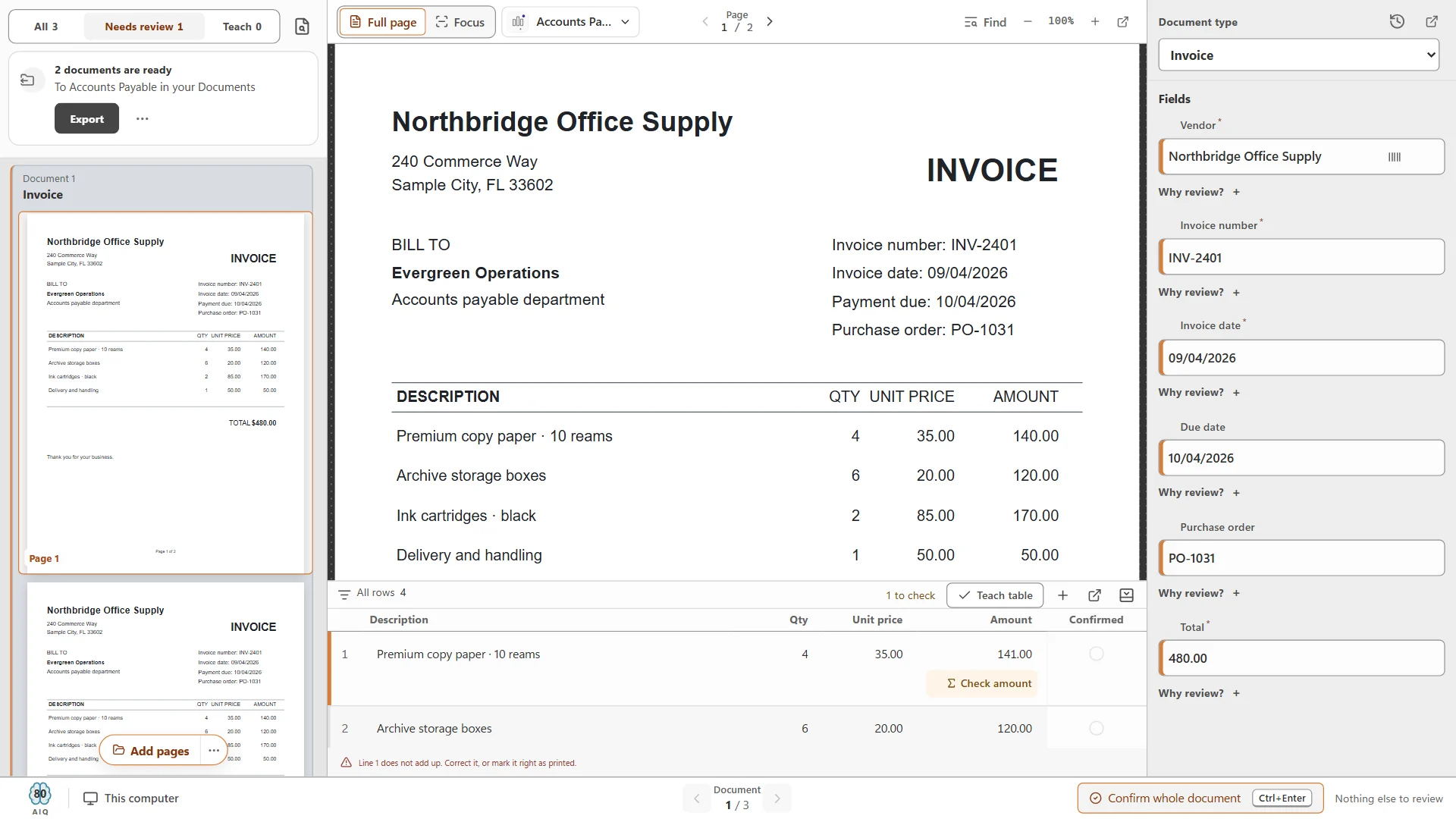Select the All 3 tab
The width and height of the screenshot is (1456, 819).
46,27
